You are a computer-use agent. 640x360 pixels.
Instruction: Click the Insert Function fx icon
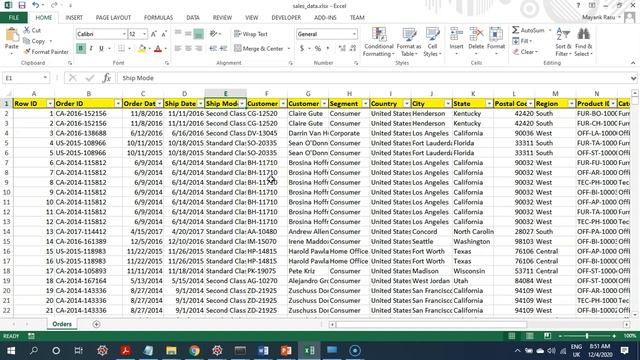107,78
